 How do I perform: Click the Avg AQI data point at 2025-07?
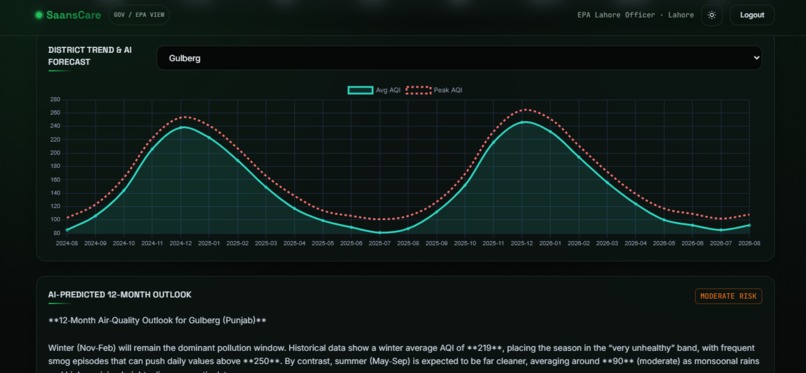point(380,232)
